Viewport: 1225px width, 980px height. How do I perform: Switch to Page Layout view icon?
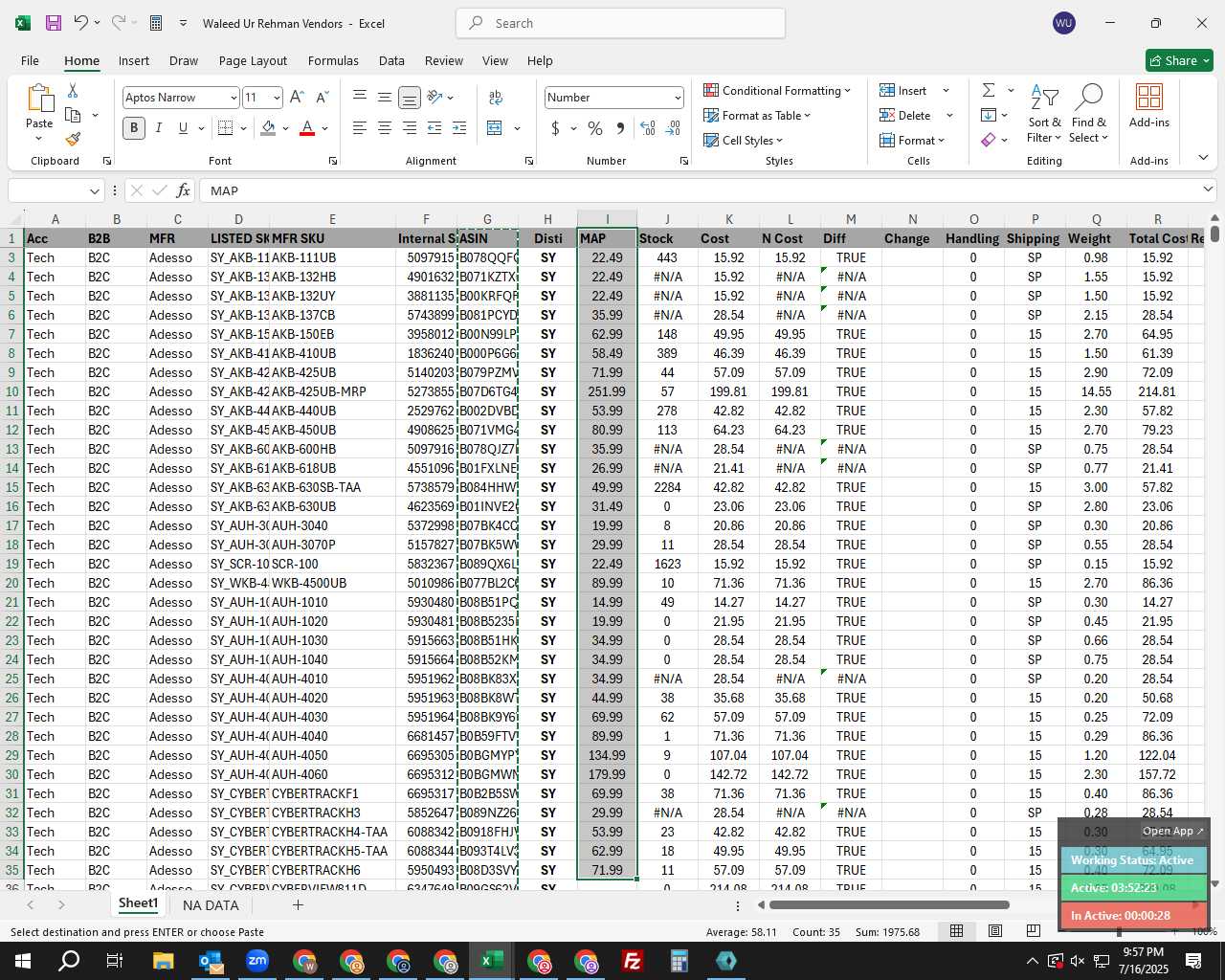click(994, 931)
